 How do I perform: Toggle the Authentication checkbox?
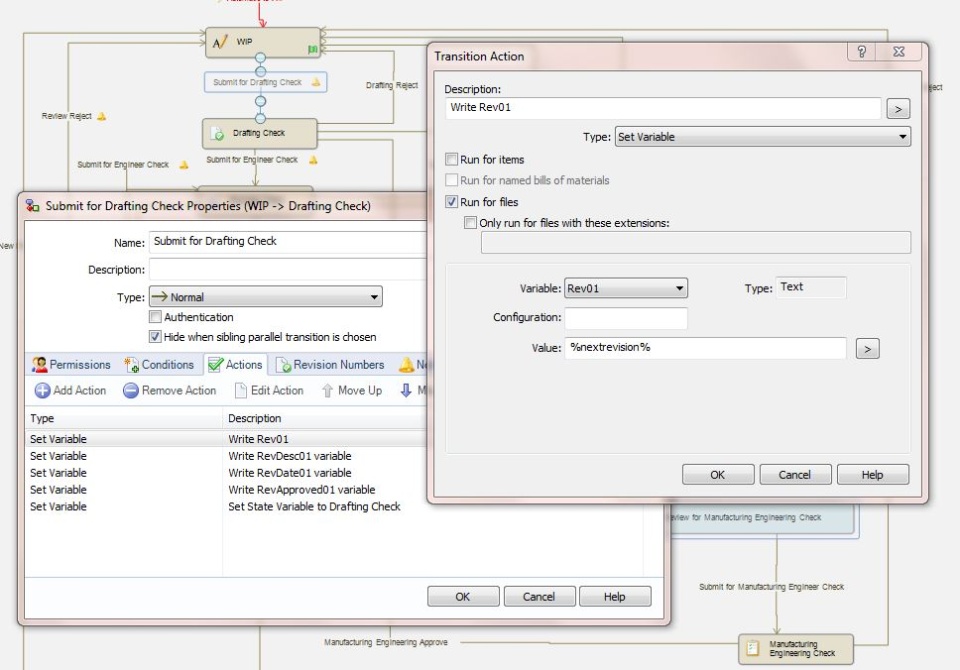[x=156, y=317]
